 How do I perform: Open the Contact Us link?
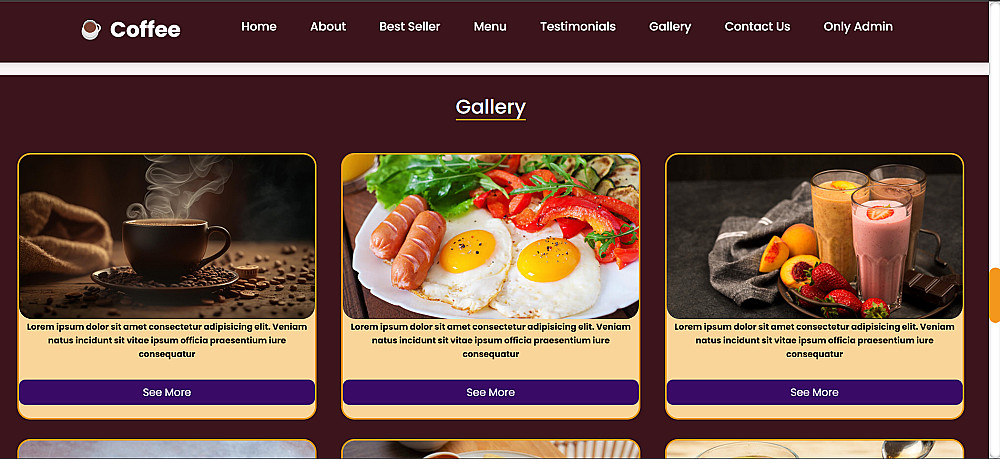tap(757, 27)
